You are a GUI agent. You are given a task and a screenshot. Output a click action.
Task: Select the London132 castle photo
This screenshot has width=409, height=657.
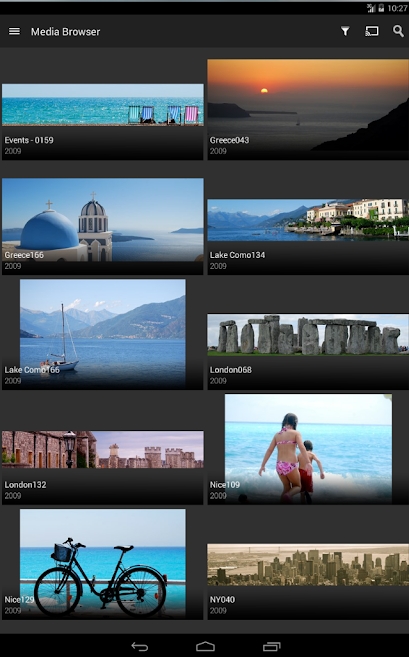[103, 467]
